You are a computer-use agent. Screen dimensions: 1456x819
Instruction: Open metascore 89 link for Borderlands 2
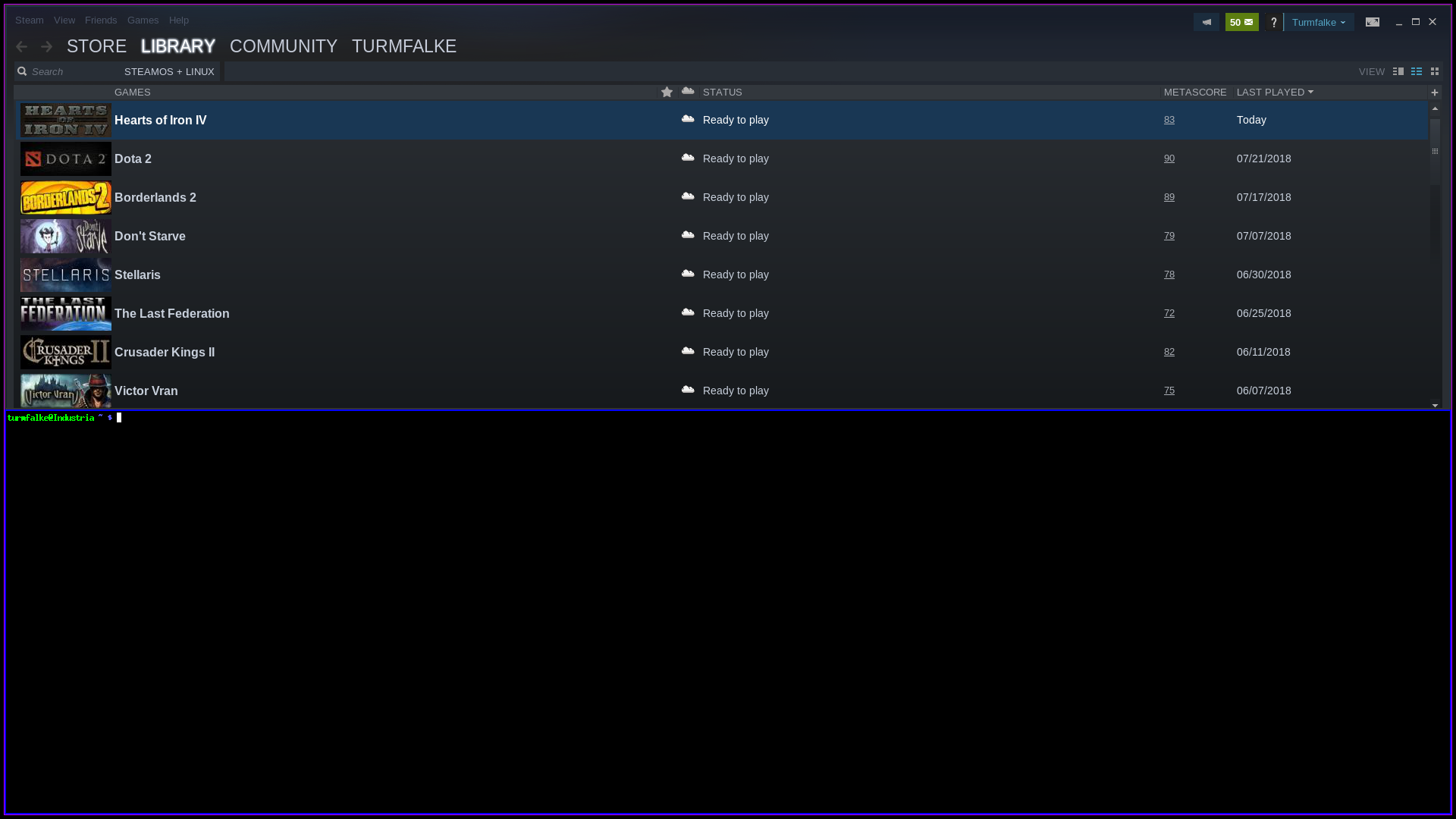pos(1169,197)
